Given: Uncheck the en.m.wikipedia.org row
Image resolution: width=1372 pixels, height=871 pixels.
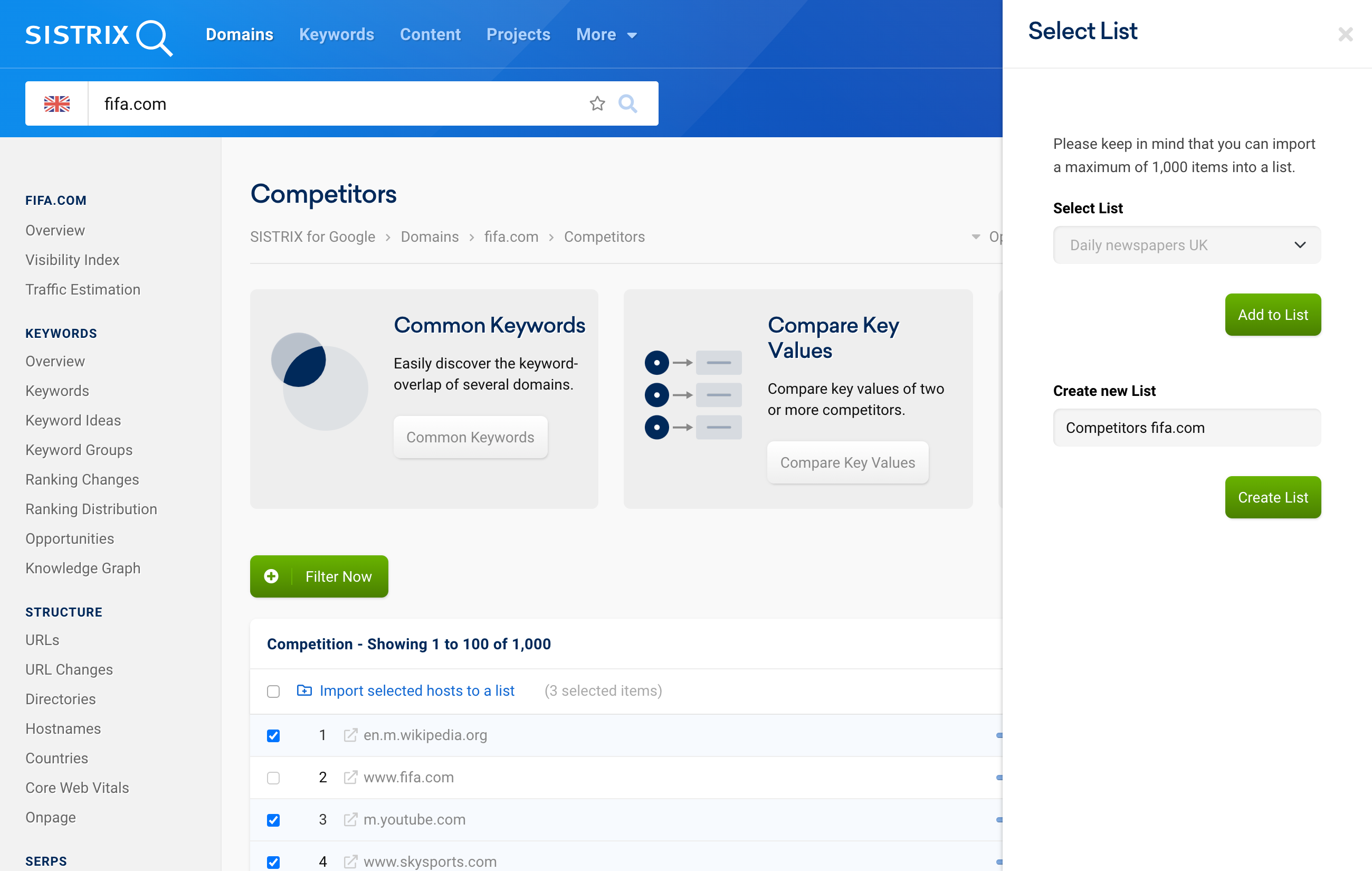Looking at the screenshot, I should (x=273, y=735).
